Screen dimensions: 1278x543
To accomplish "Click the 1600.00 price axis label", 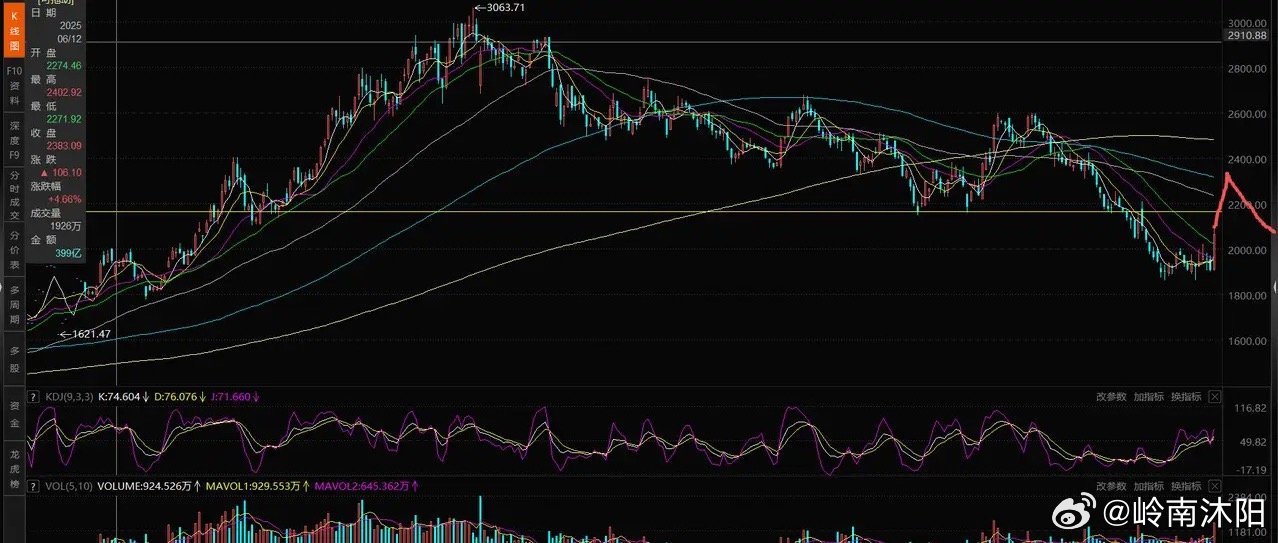I will (1246, 341).
